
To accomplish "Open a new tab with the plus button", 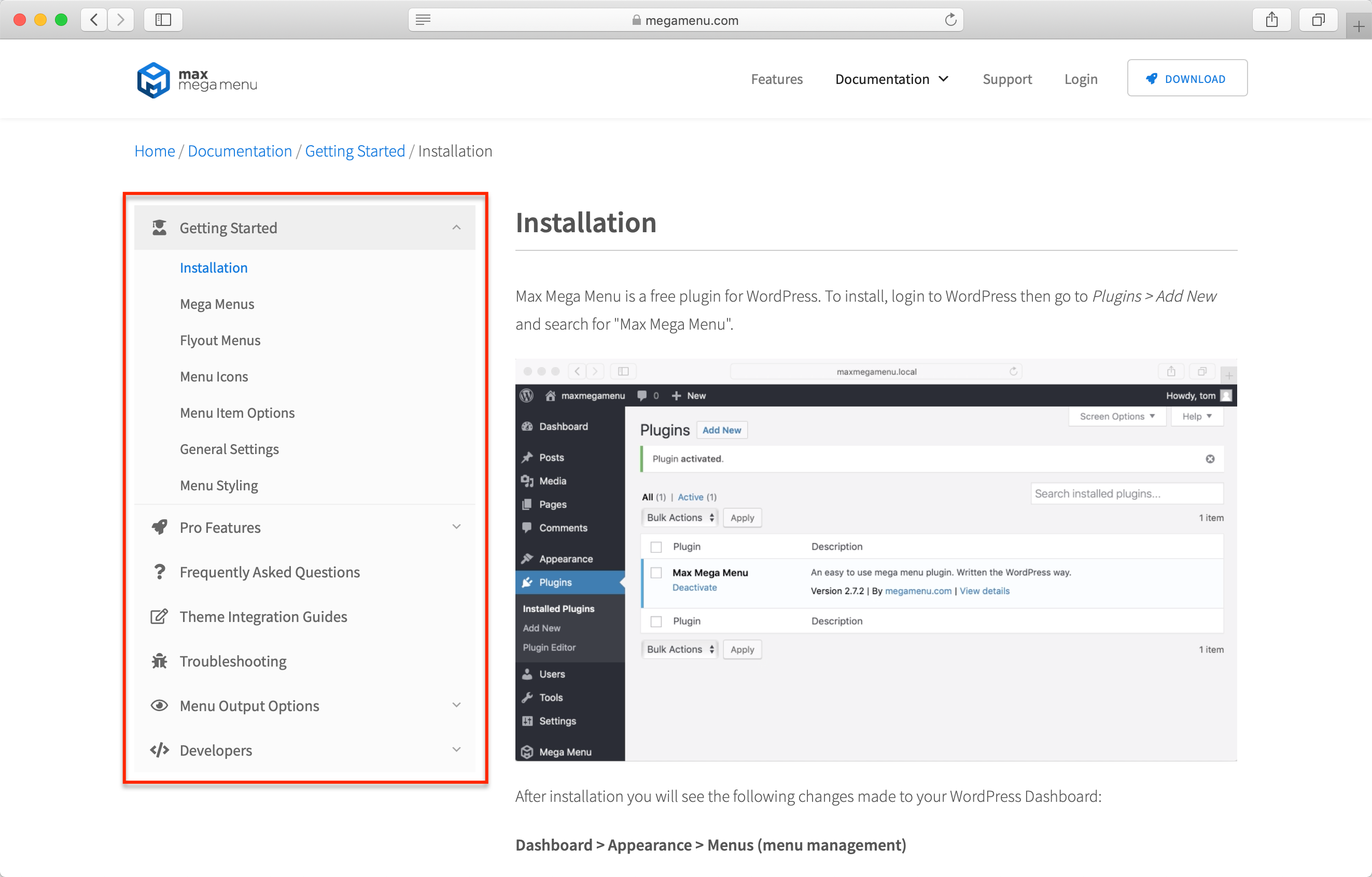I will 1359,26.
